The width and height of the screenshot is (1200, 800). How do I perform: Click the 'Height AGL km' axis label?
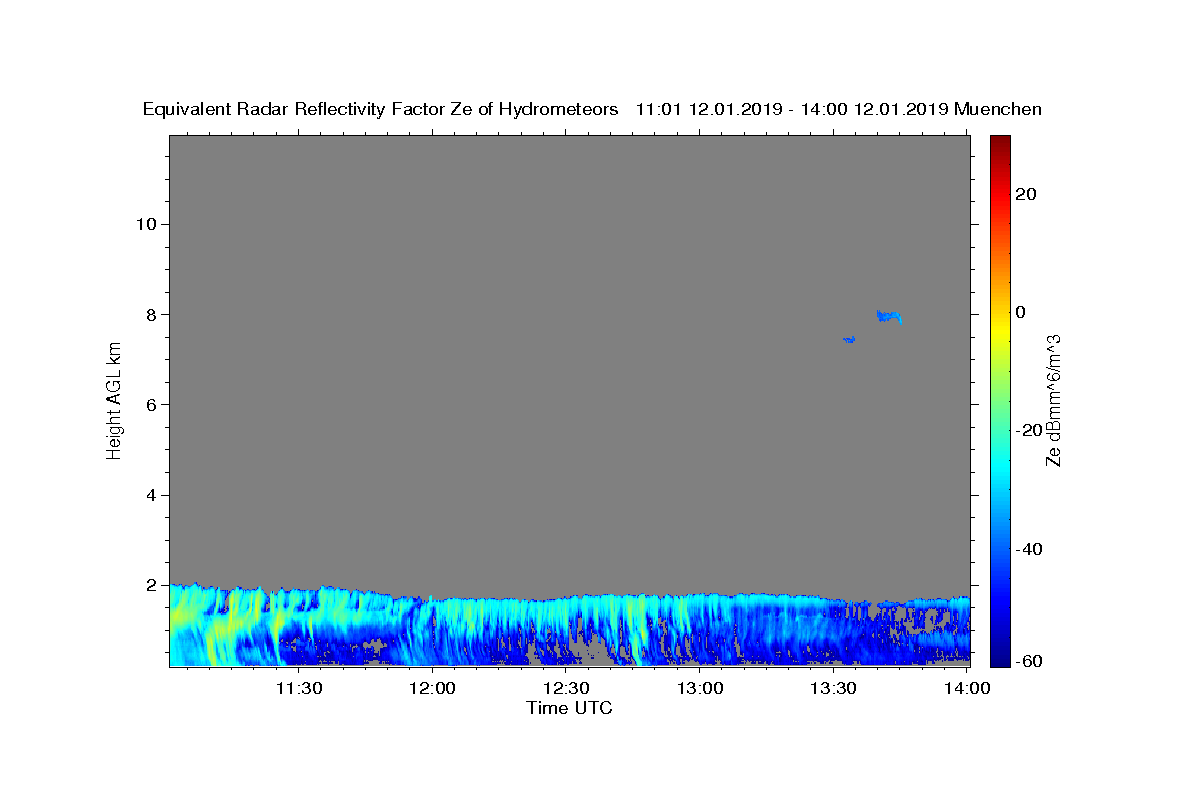pyautogui.click(x=114, y=400)
